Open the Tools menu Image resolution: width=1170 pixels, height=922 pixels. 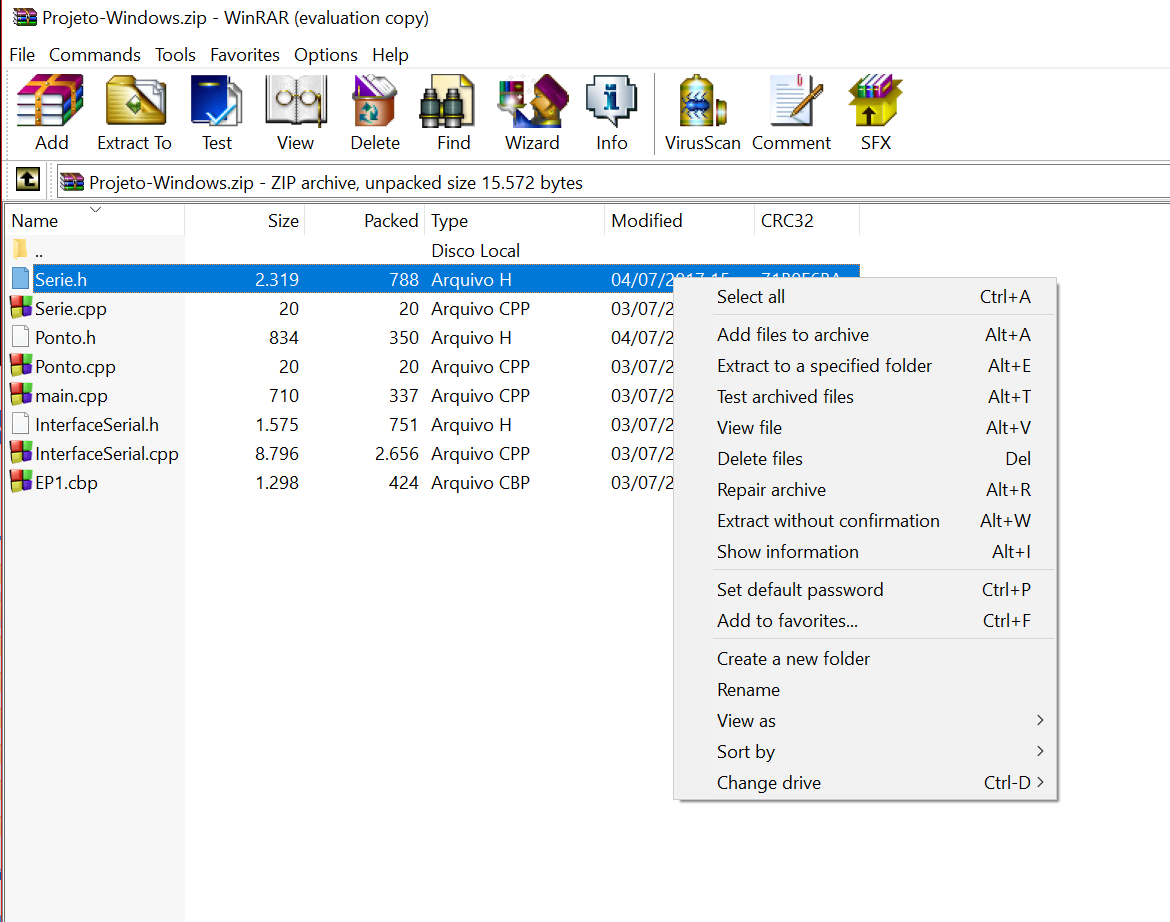coord(175,54)
